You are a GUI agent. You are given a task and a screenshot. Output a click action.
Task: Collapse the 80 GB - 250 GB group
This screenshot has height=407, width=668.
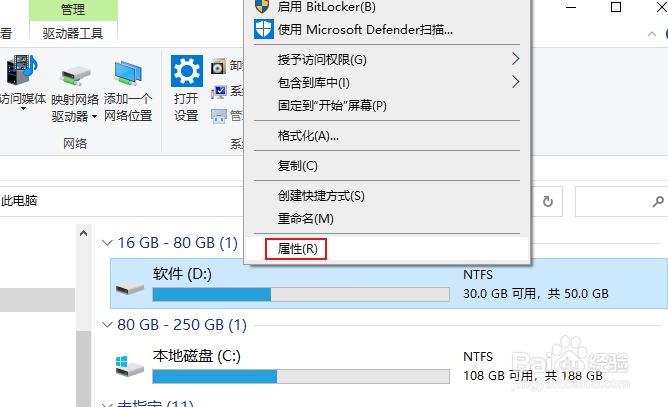(107, 325)
